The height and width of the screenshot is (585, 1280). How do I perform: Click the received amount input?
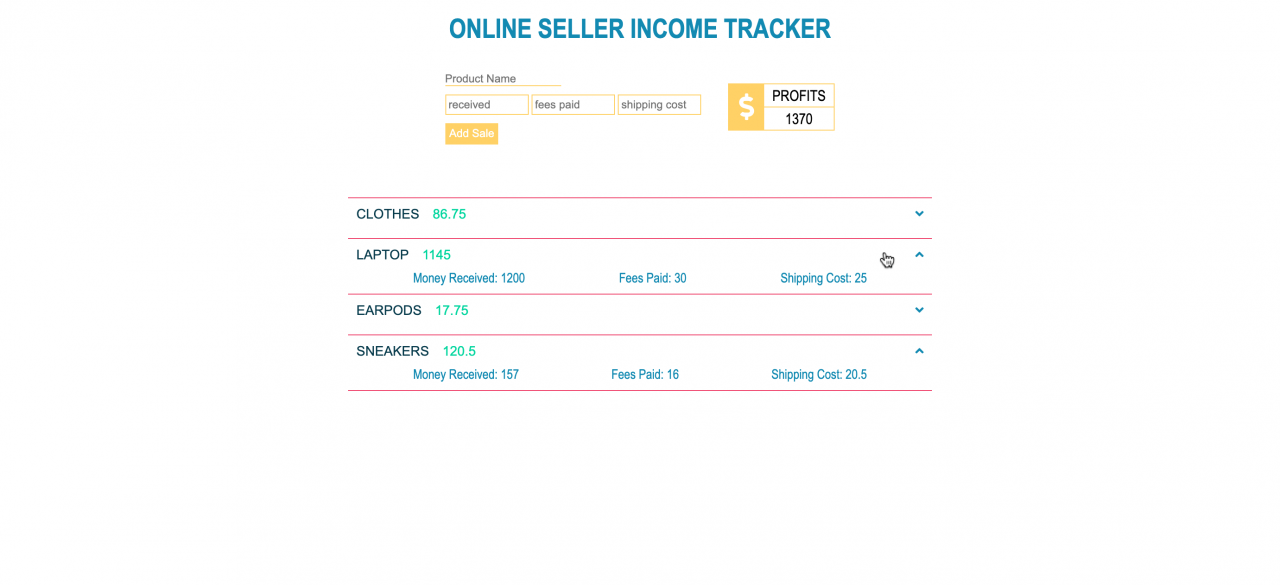coord(487,105)
